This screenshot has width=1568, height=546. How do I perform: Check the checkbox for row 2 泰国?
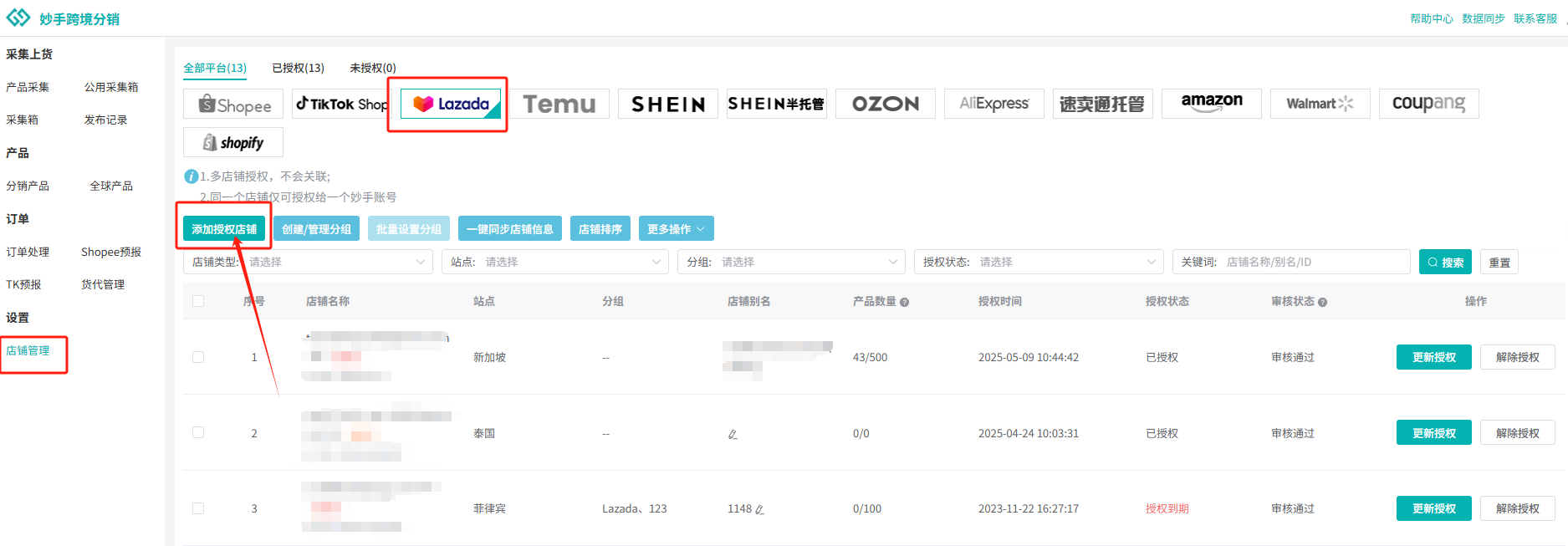click(x=198, y=432)
